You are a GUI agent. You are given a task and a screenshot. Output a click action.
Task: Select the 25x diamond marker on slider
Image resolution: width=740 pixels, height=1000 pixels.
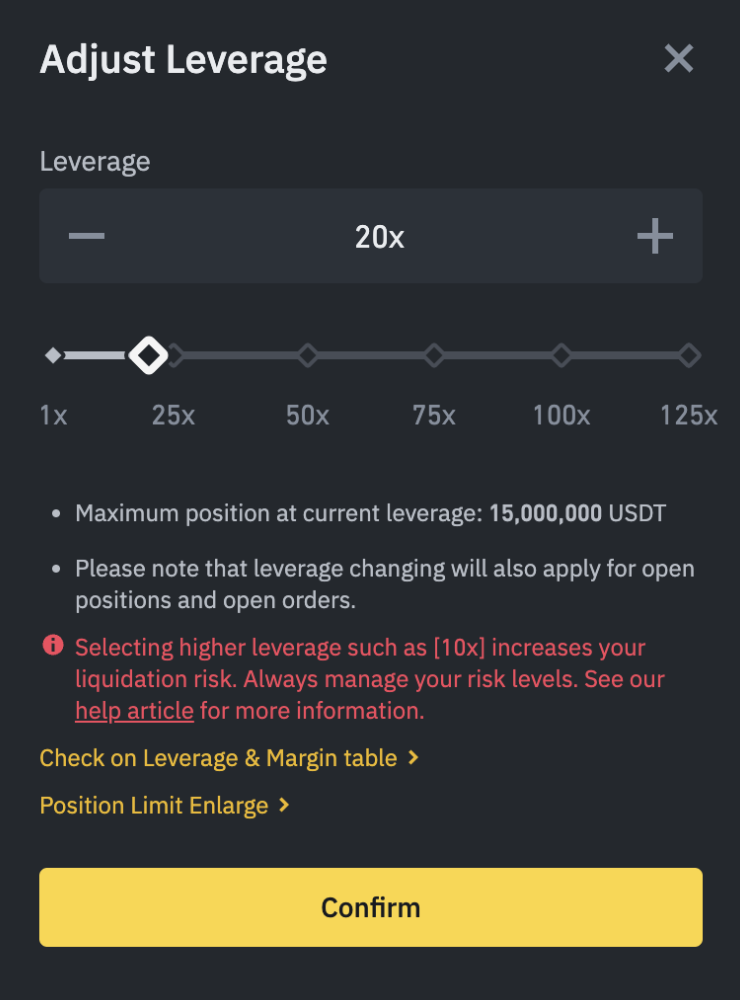point(176,355)
